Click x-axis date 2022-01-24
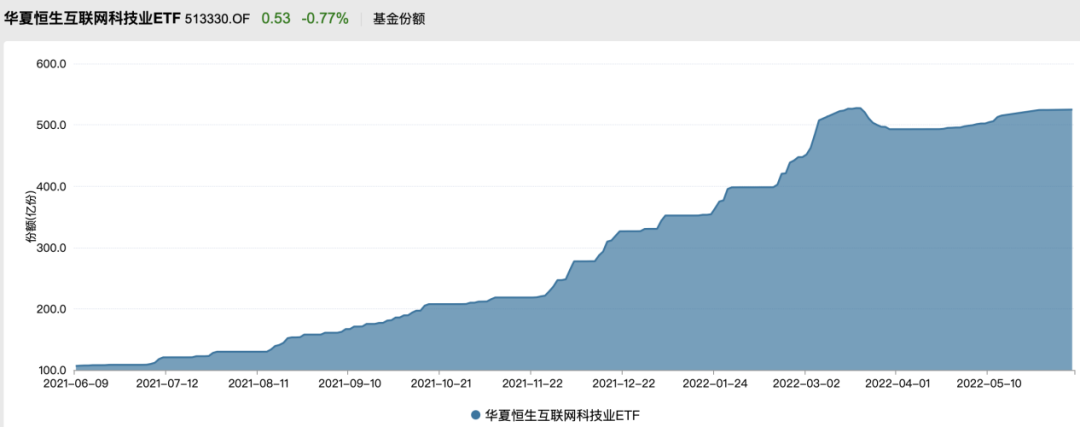1080x427 pixels. [714, 382]
